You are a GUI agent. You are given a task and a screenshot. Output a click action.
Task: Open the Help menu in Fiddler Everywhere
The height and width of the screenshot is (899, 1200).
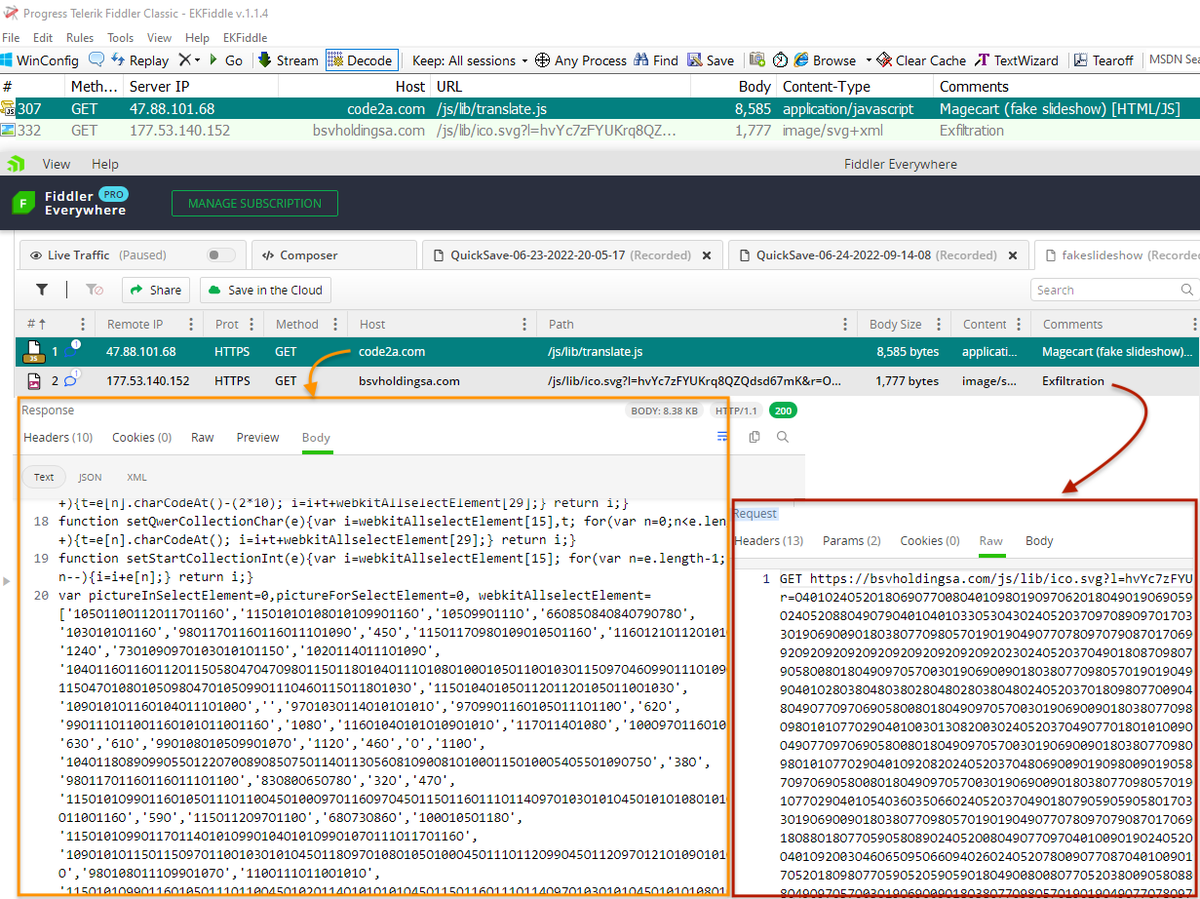pyautogui.click(x=105, y=164)
